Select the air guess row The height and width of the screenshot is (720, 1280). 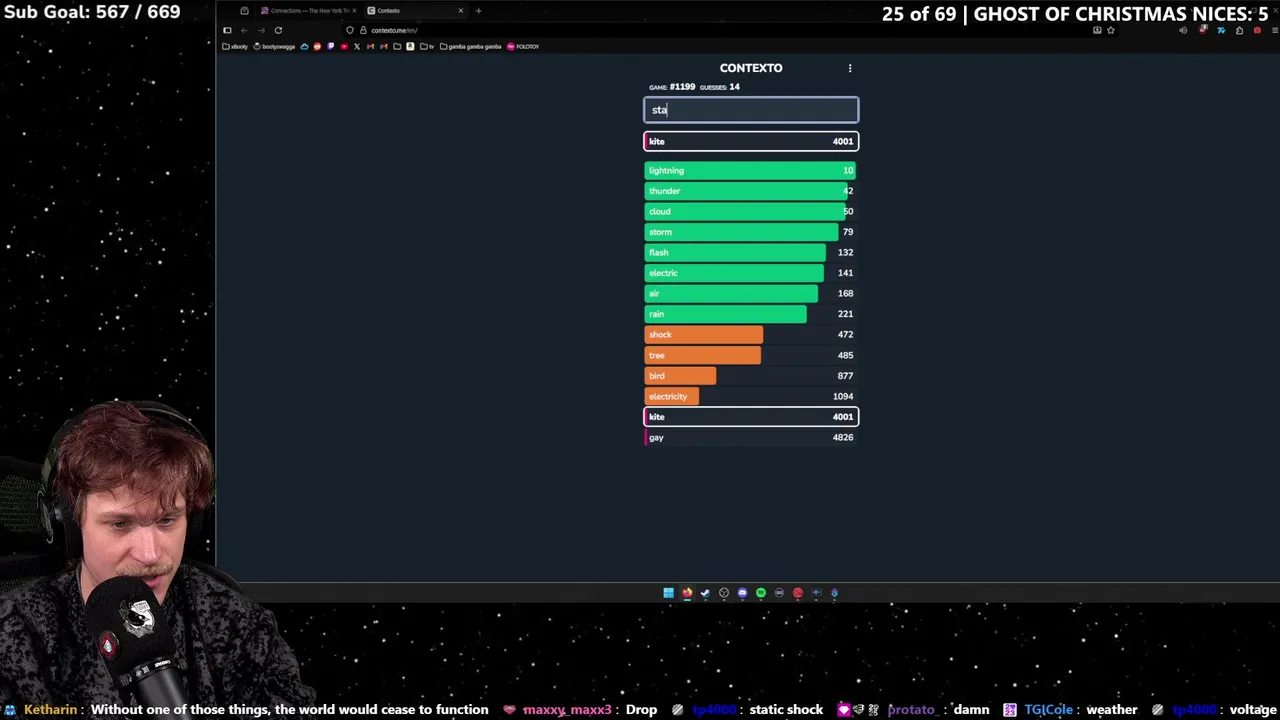pos(751,293)
